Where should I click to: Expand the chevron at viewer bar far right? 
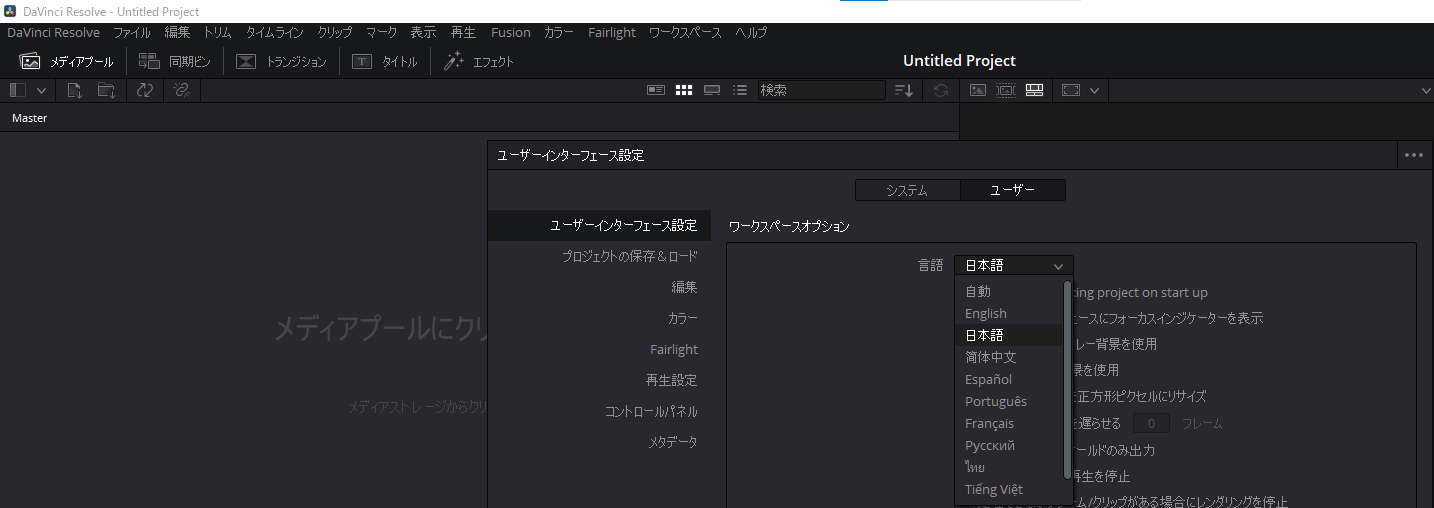point(1426,90)
